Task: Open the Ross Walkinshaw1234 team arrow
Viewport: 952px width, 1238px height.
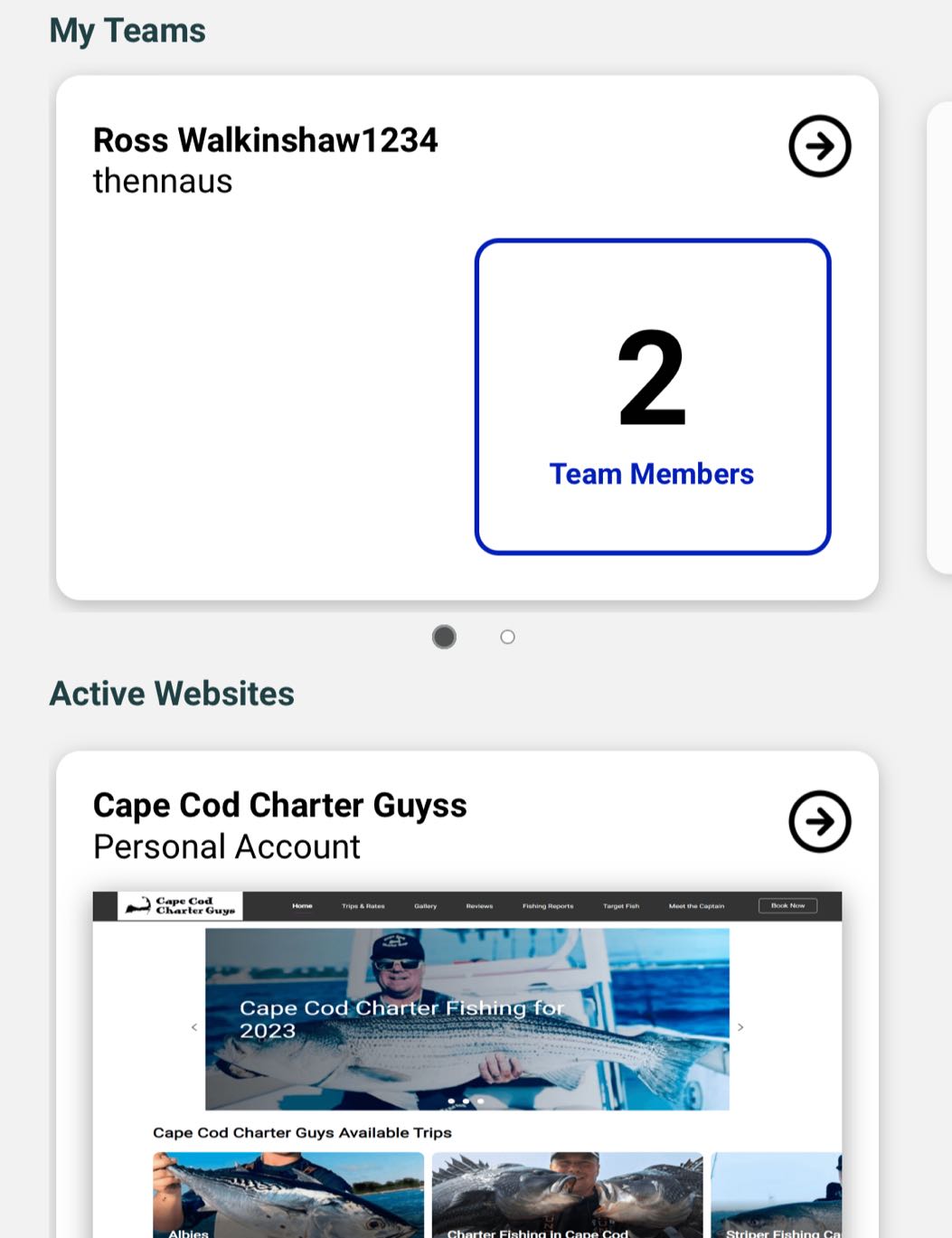Action: pyautogui.click(x=819, y=146)
